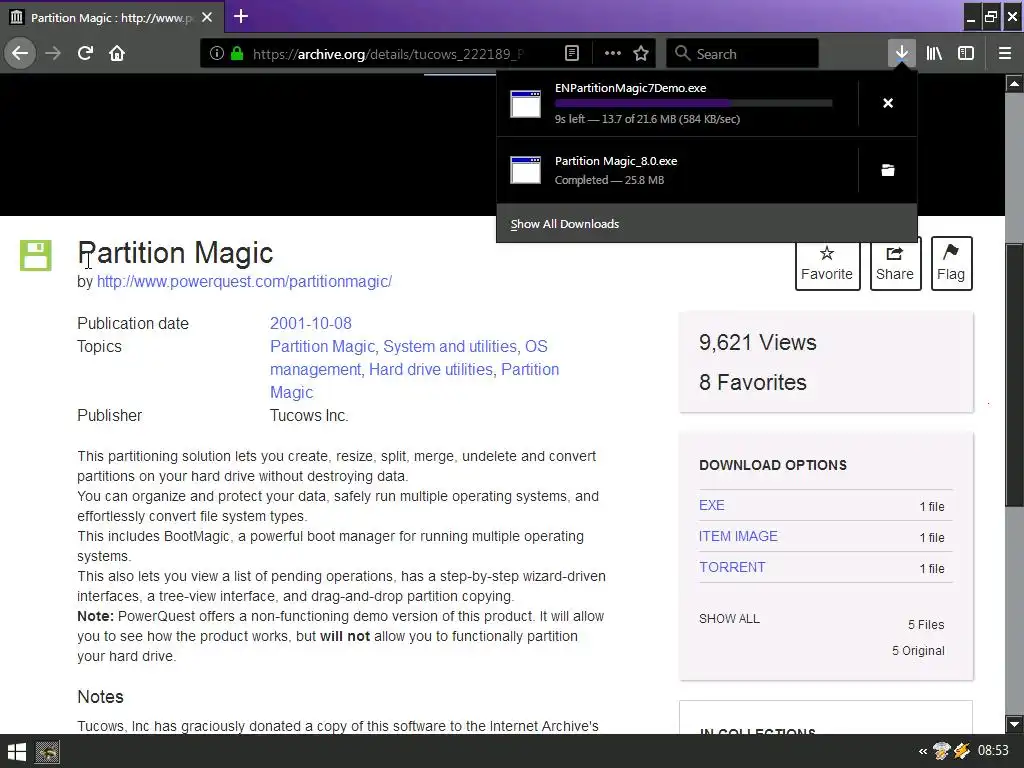
Task: Click the taskbar application icon next to Start
Action: (x=48, y=752)
